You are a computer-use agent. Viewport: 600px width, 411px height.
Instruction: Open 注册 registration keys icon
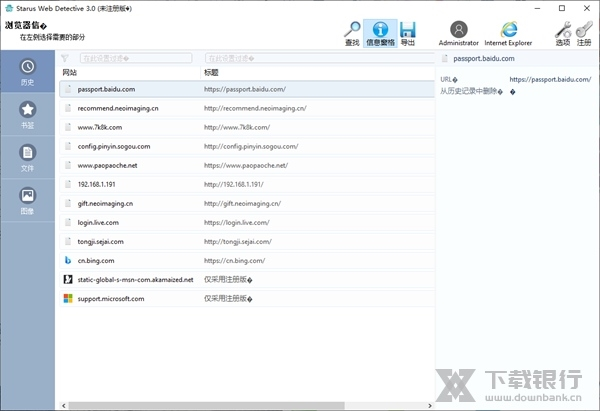click(584, 33)
